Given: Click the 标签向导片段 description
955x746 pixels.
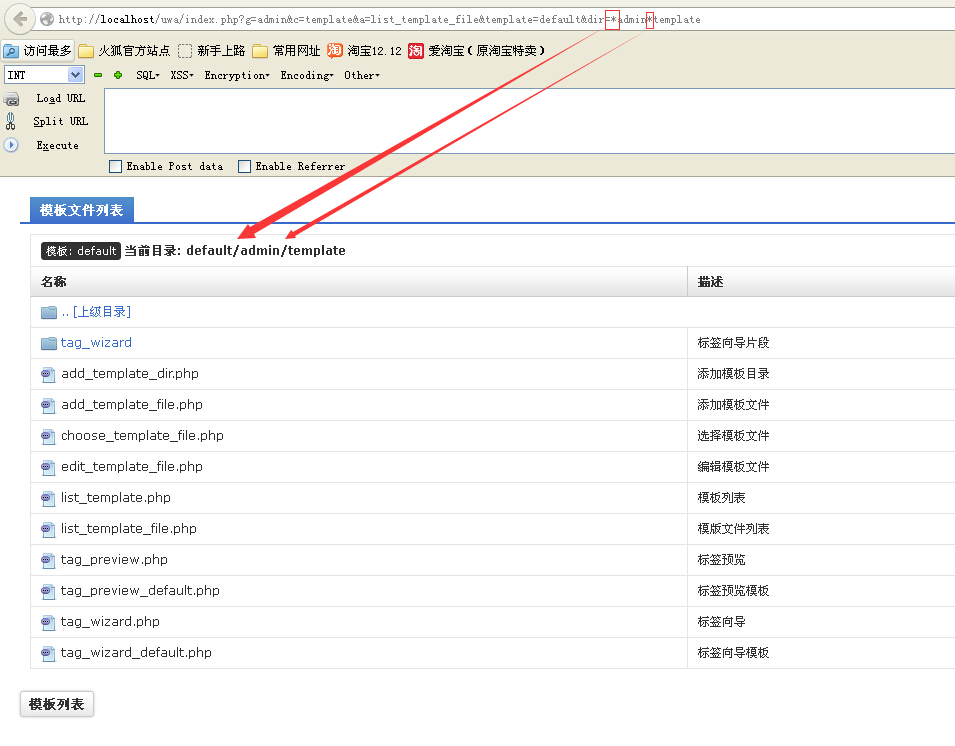Looking at the screenshot, I should [733, 343].
